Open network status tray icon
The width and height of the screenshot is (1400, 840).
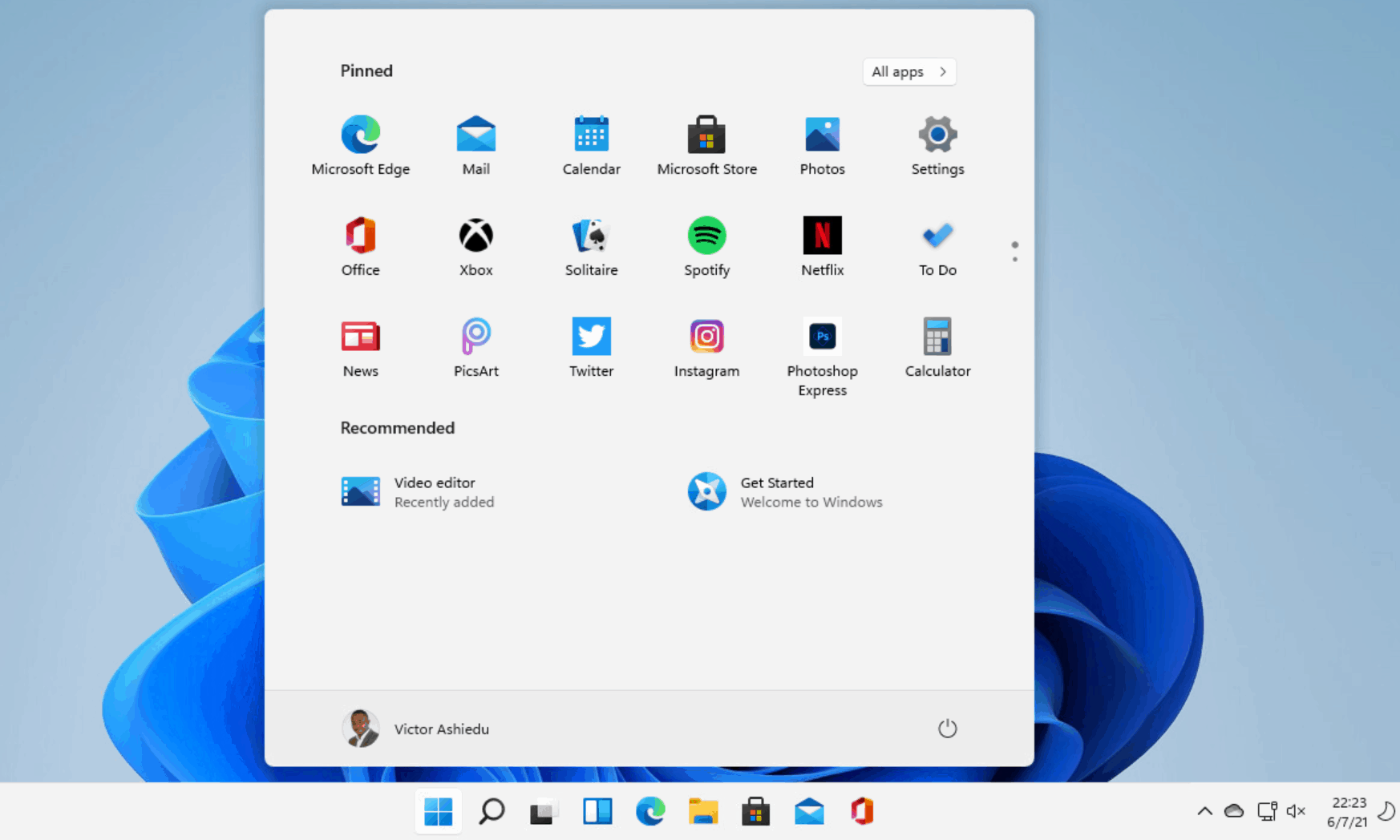1267,811
